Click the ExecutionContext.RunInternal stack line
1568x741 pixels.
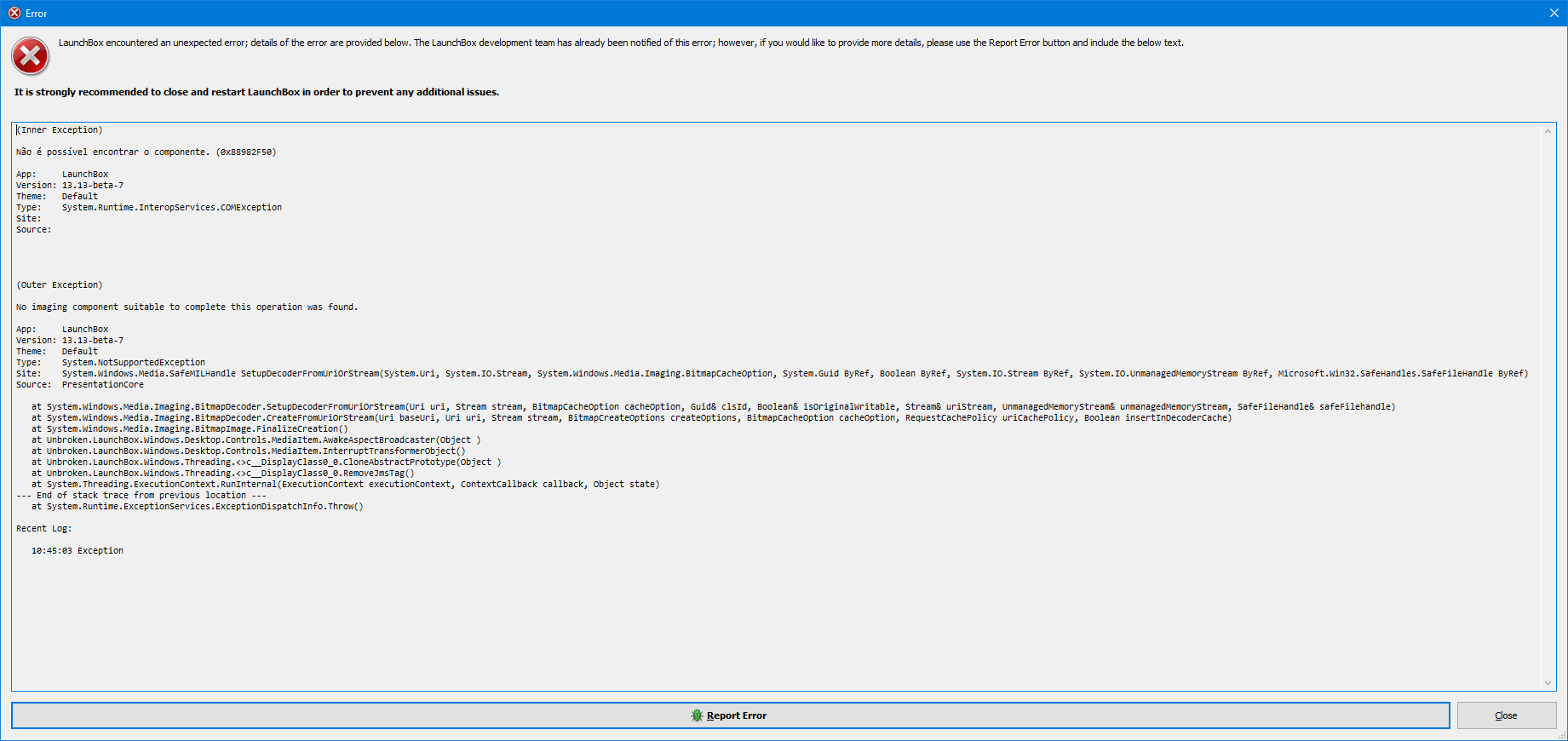(x=346, y=485)
